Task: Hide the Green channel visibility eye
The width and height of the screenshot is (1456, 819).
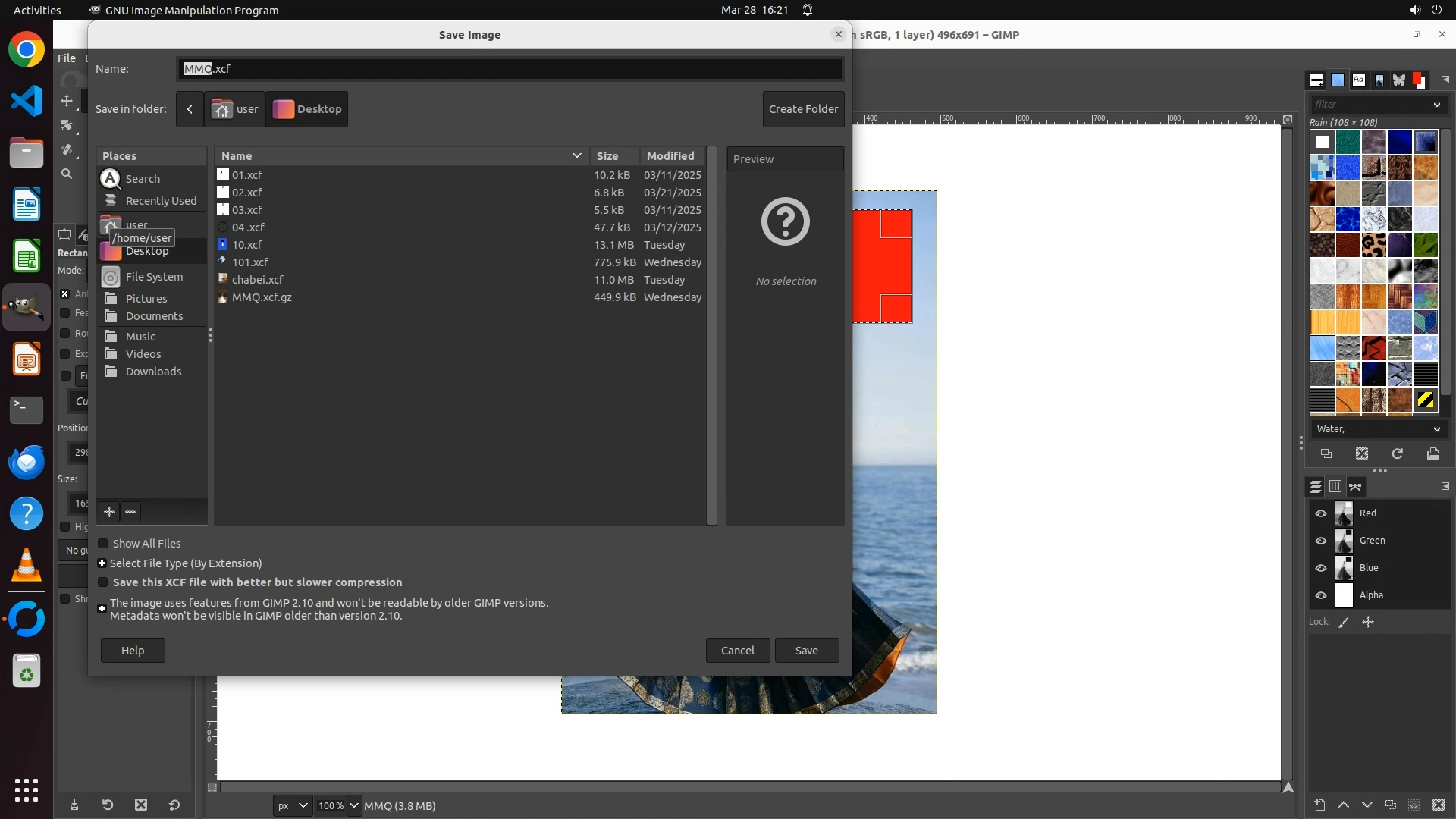Action: [1321, 541]
